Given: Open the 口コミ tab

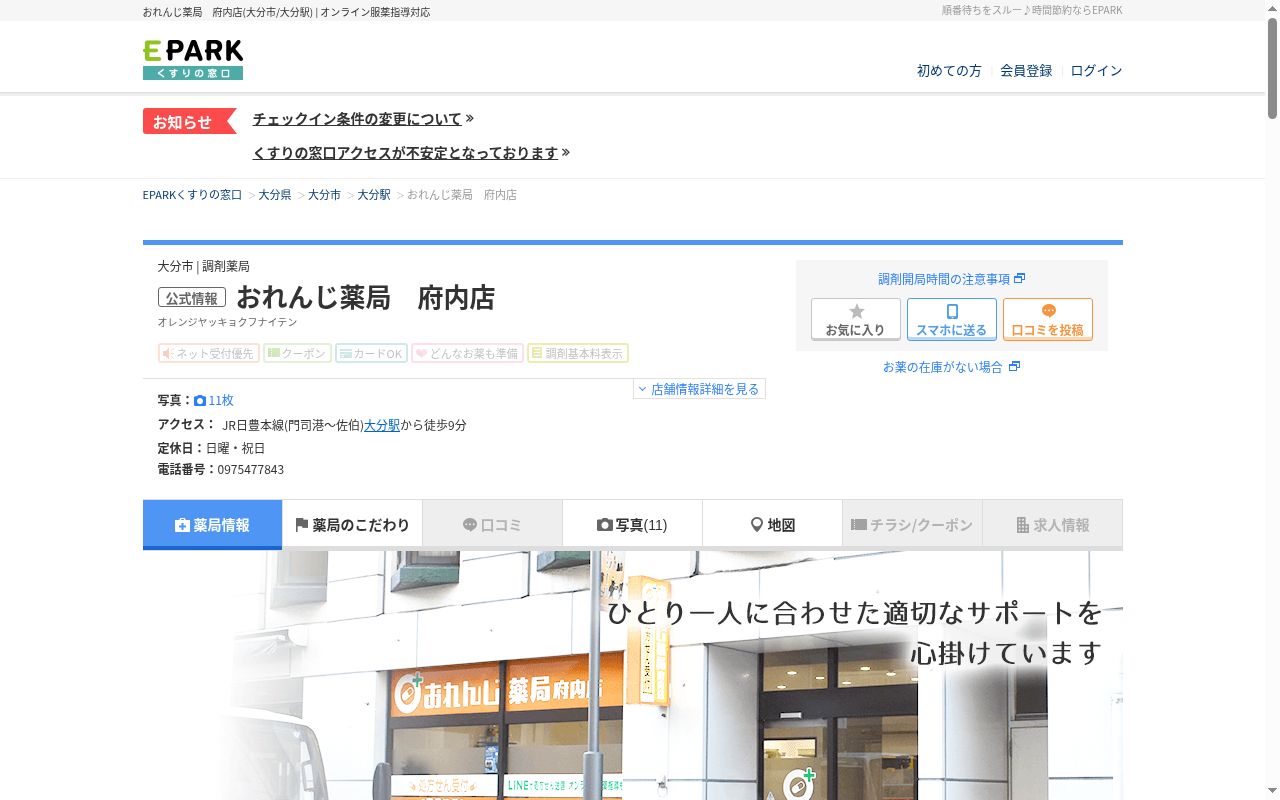Looking at the screenshot, I should click(x=492, y=525).
